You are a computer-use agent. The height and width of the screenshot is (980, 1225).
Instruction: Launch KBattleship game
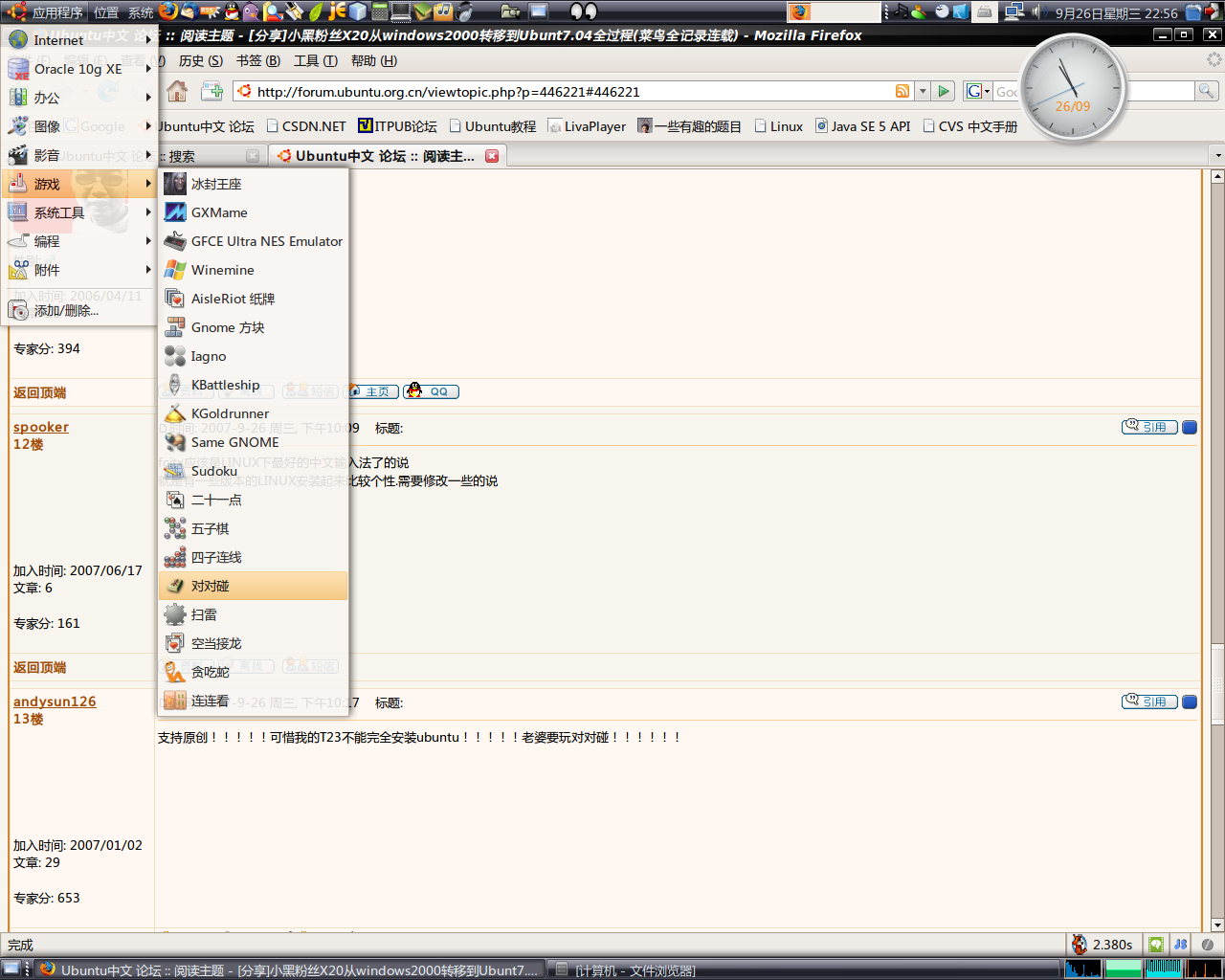253,385
